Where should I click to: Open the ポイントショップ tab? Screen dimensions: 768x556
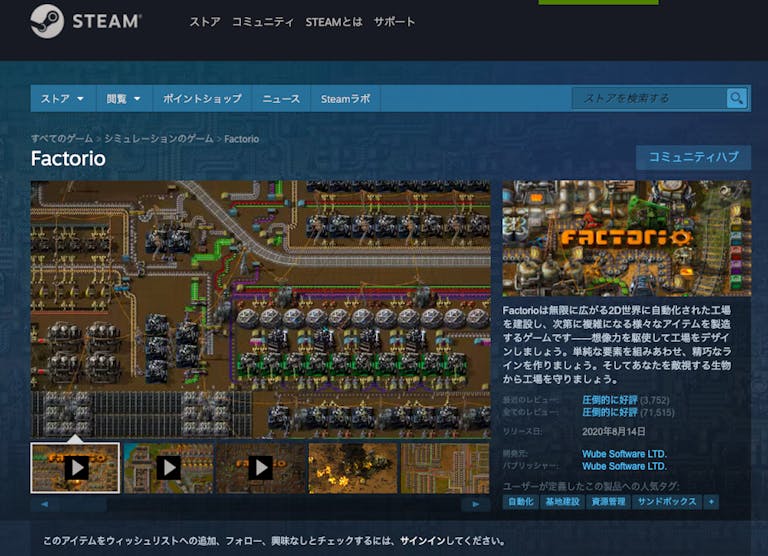(202, 98)
